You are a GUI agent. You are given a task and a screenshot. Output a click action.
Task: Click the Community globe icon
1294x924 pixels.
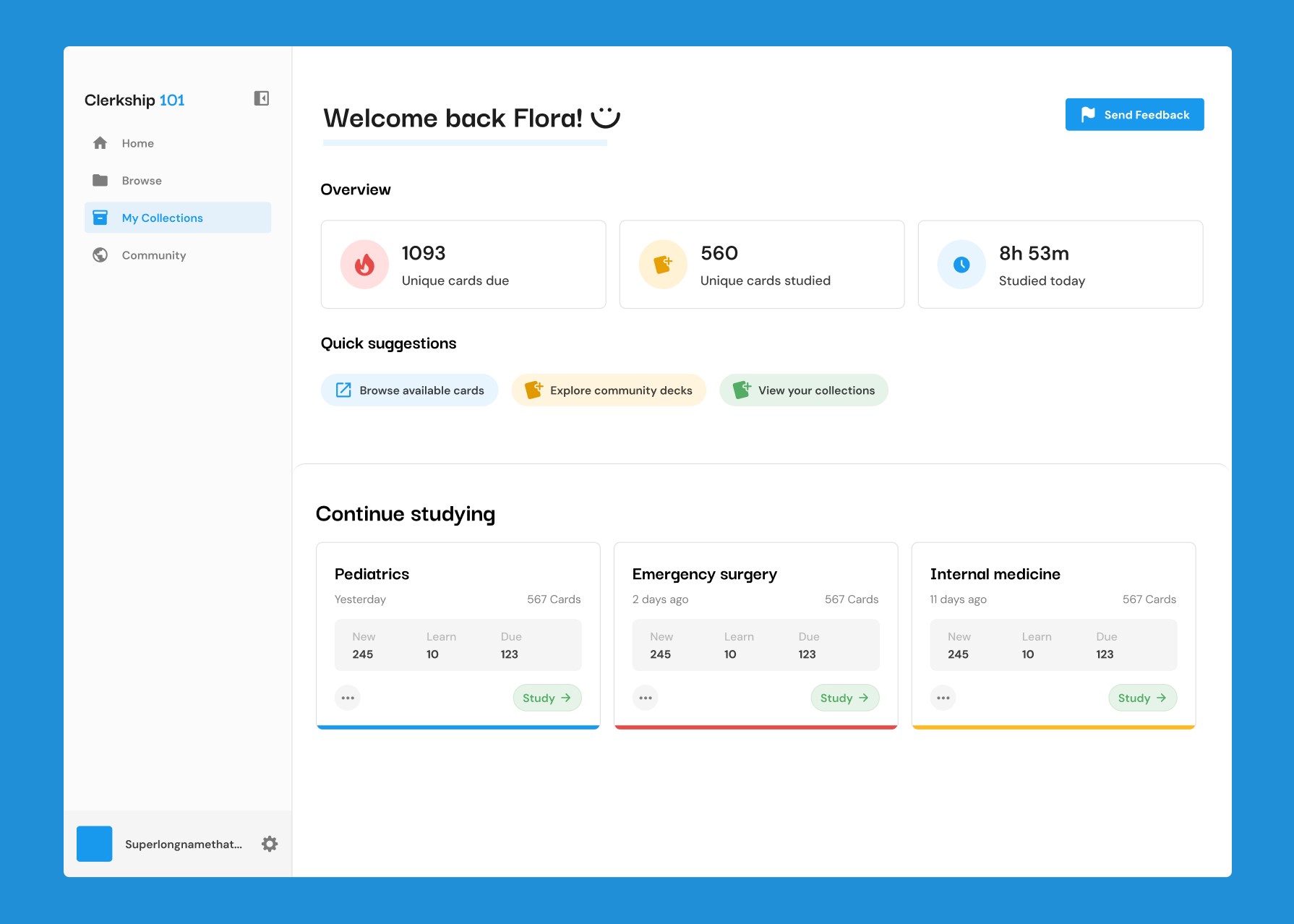point(100,255)
